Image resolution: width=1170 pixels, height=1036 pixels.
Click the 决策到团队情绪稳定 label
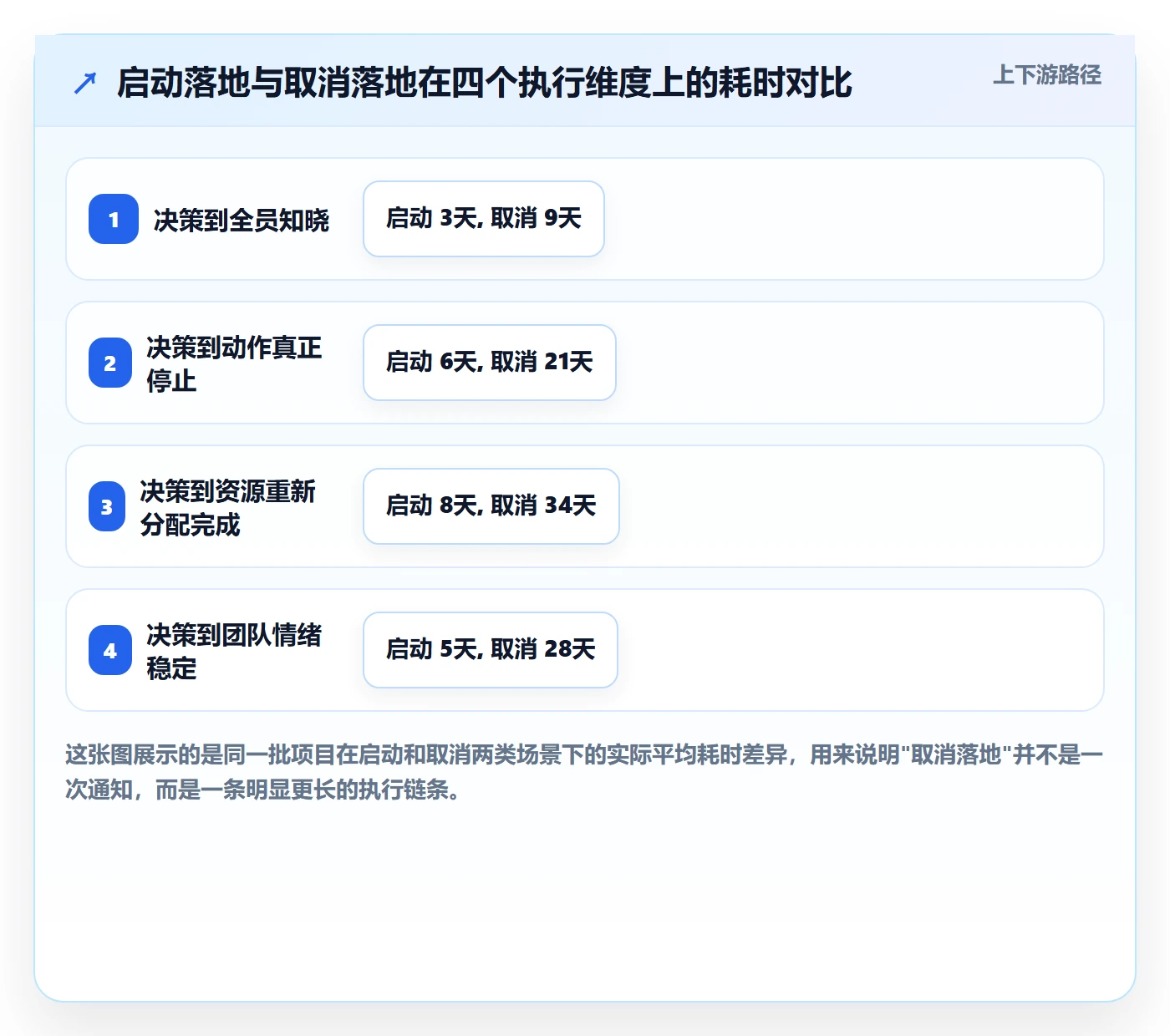[x=234, y=651]
